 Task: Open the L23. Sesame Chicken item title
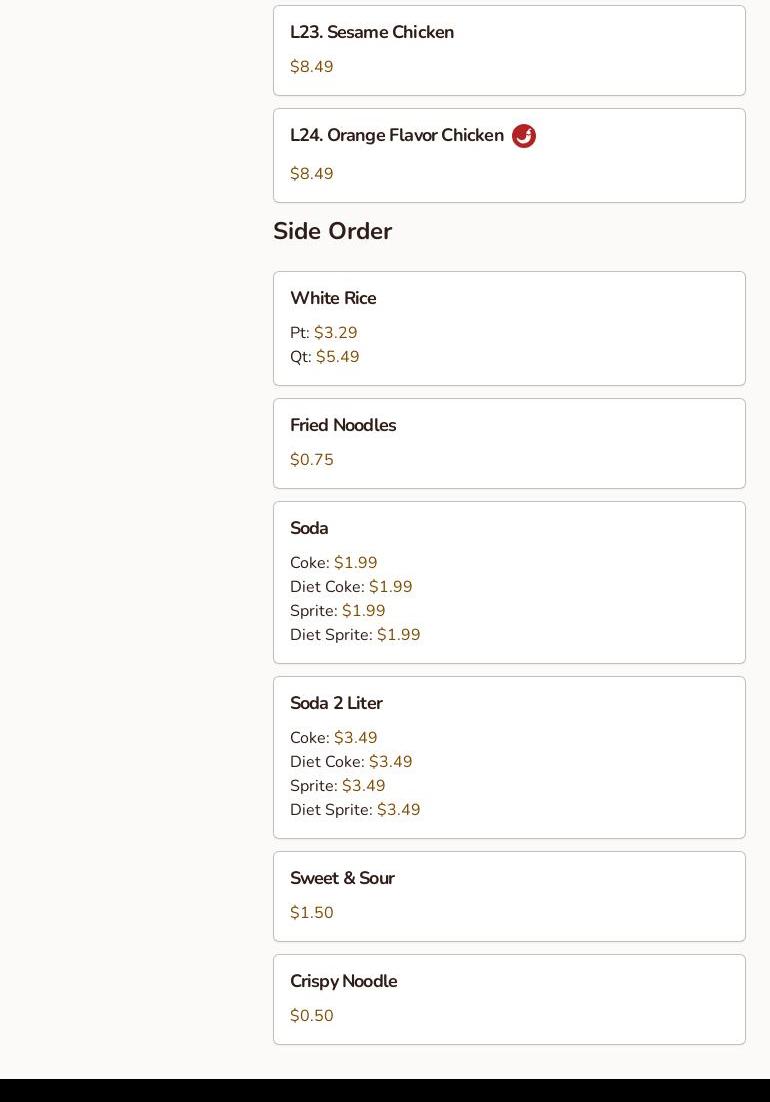click(372, 33)
